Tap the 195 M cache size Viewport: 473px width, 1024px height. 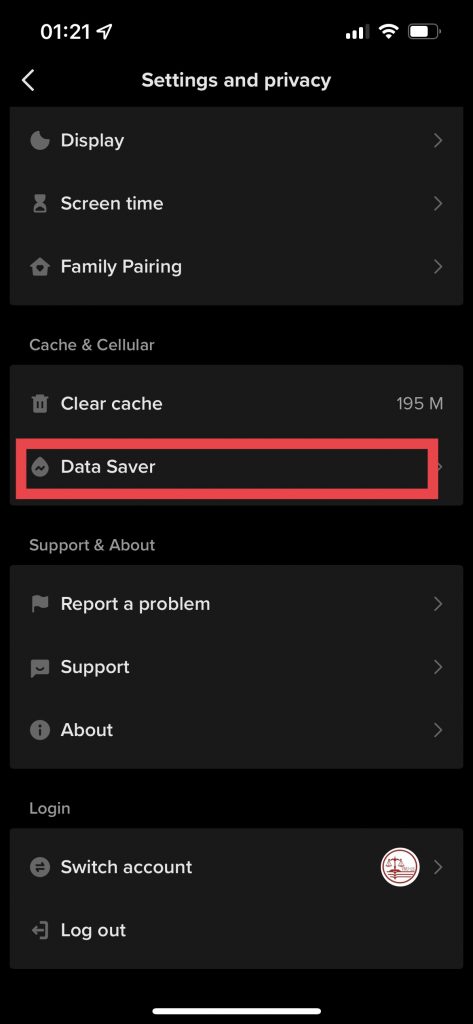[419, 404]
